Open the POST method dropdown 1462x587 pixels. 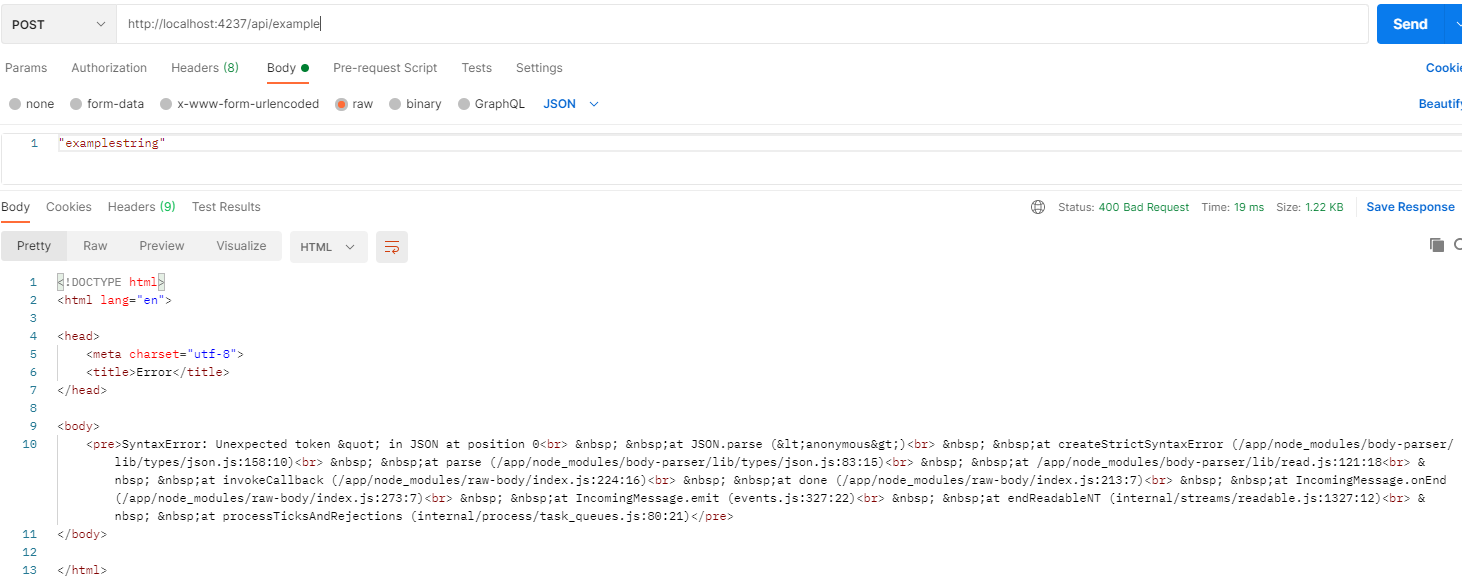coord(58,24)
